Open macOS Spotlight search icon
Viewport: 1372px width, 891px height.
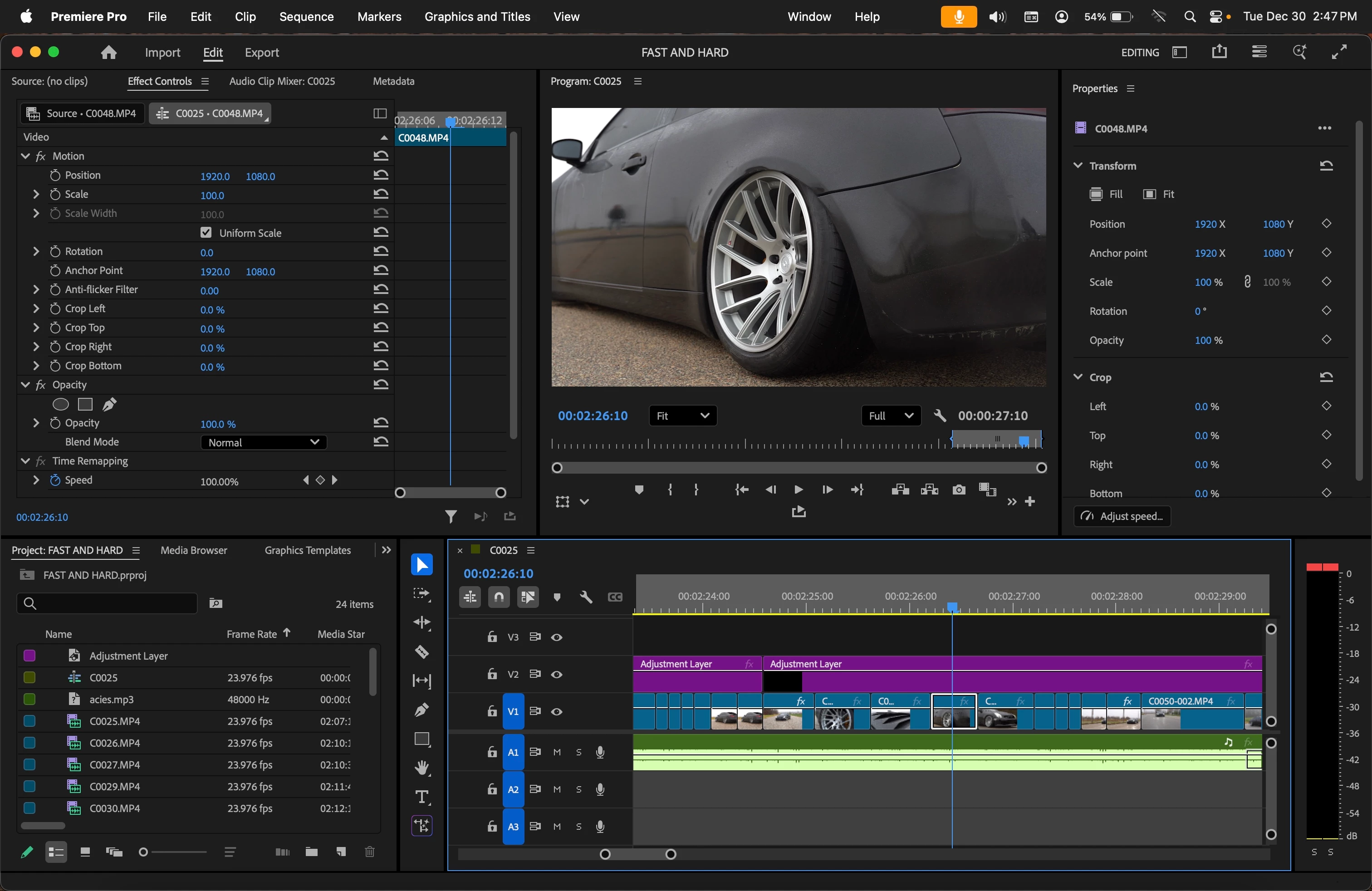click(1190, 17)
